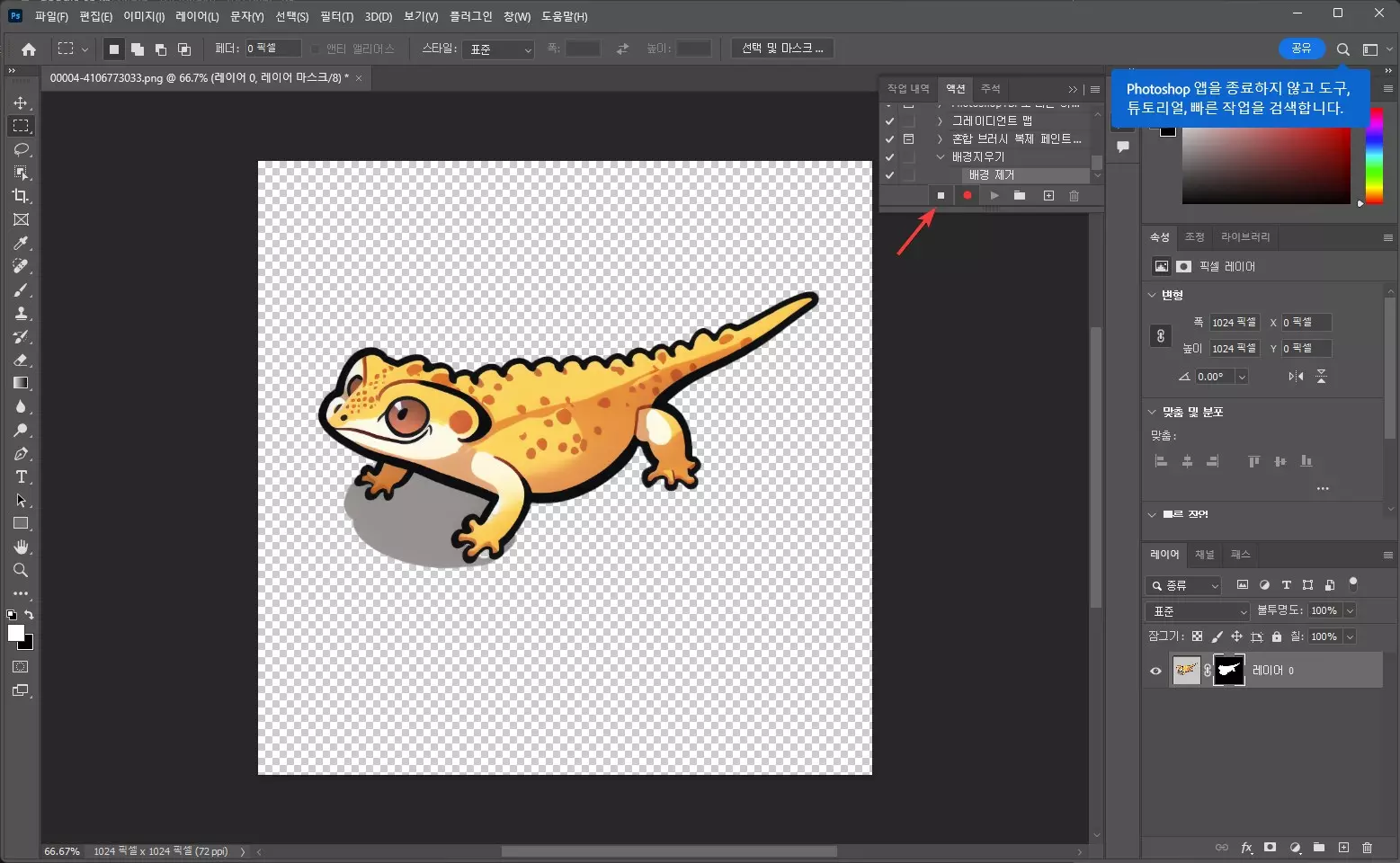
Task: Create a new action set folder
Action: click(x=1020, y=195)
